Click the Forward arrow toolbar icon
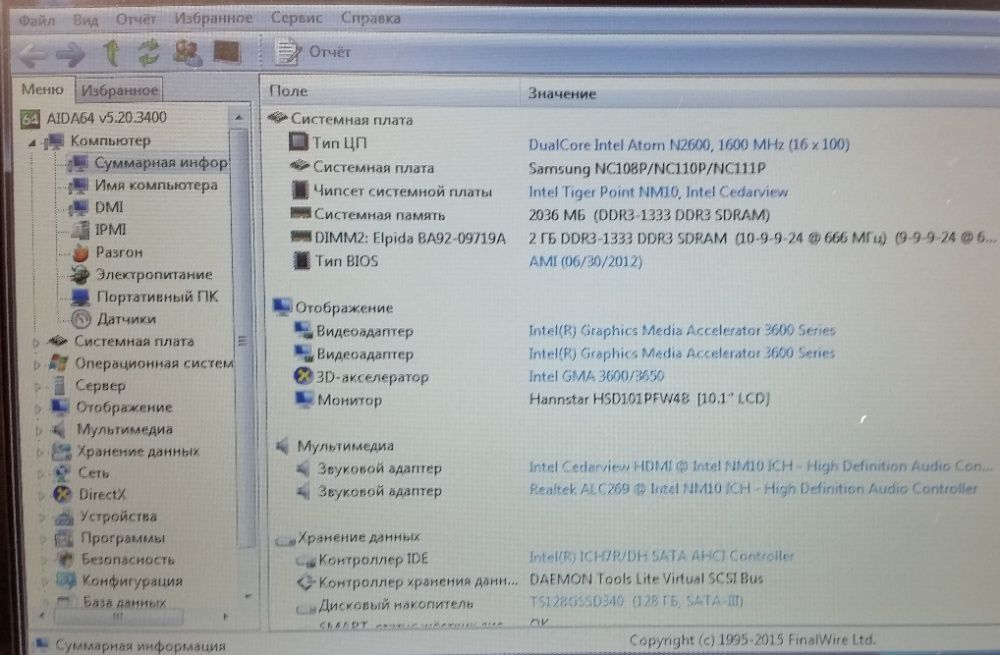This screenshot has width=1000, height=655. point(70,54)
